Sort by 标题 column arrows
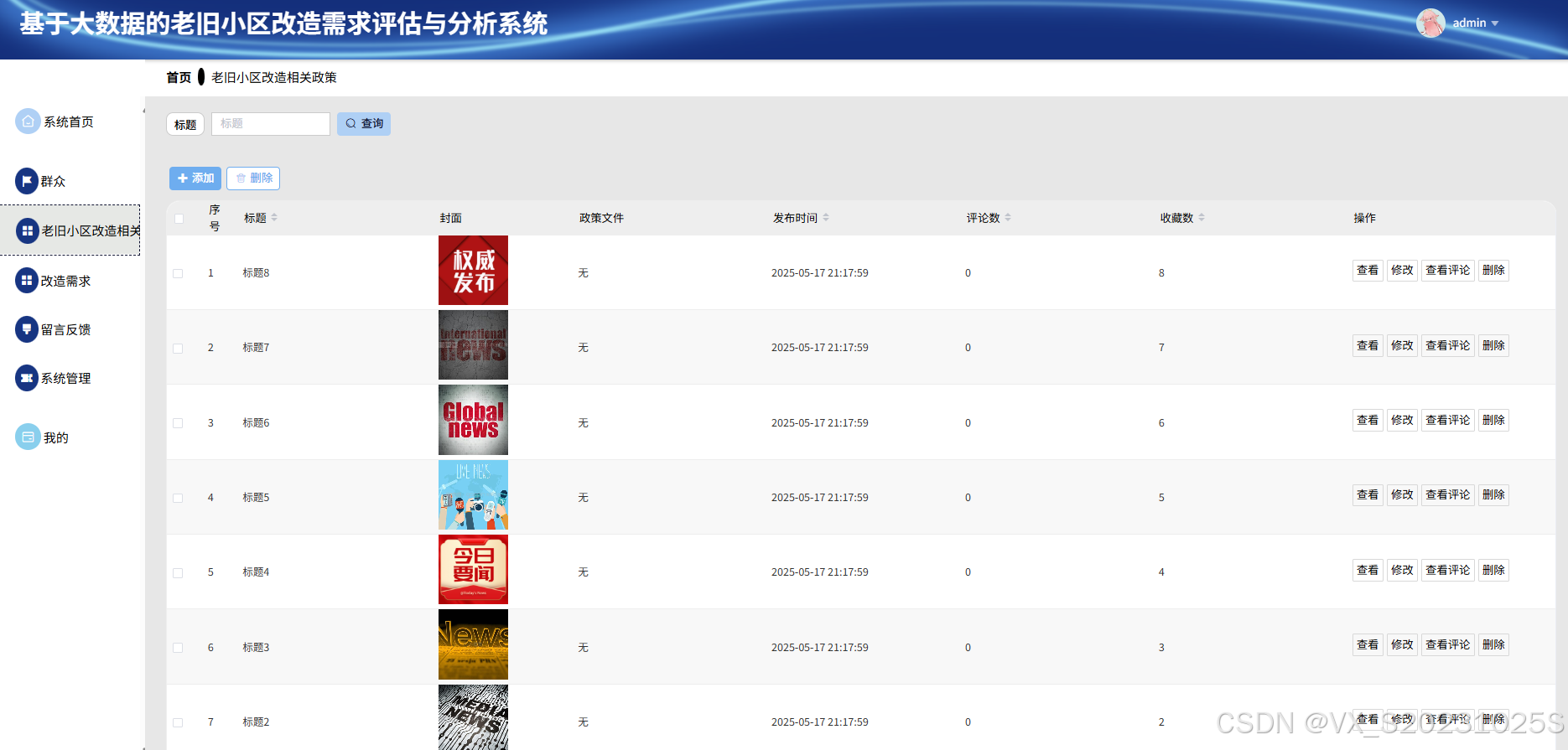 point(274,218)
